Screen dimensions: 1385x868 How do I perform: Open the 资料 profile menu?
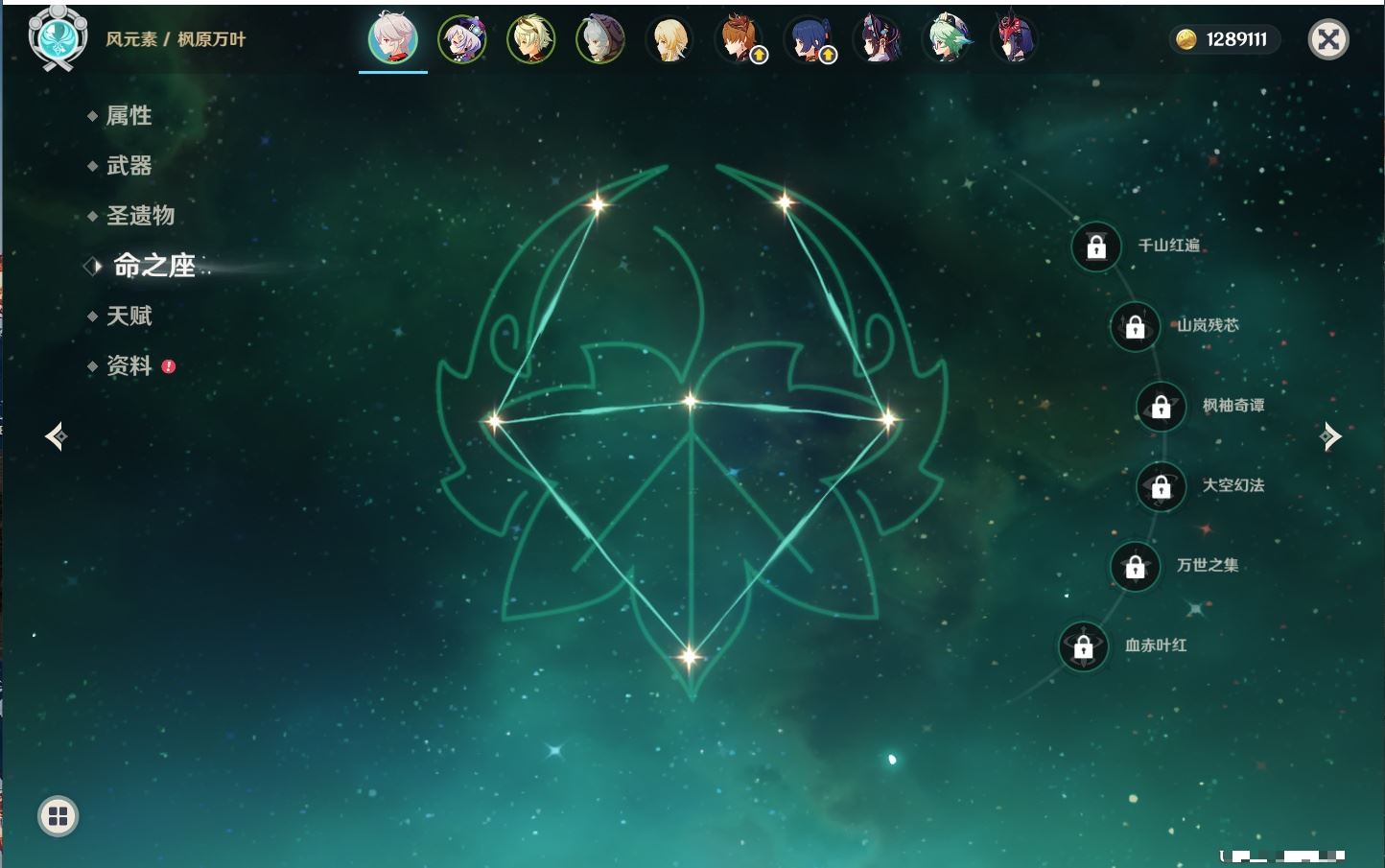[129, 365]
